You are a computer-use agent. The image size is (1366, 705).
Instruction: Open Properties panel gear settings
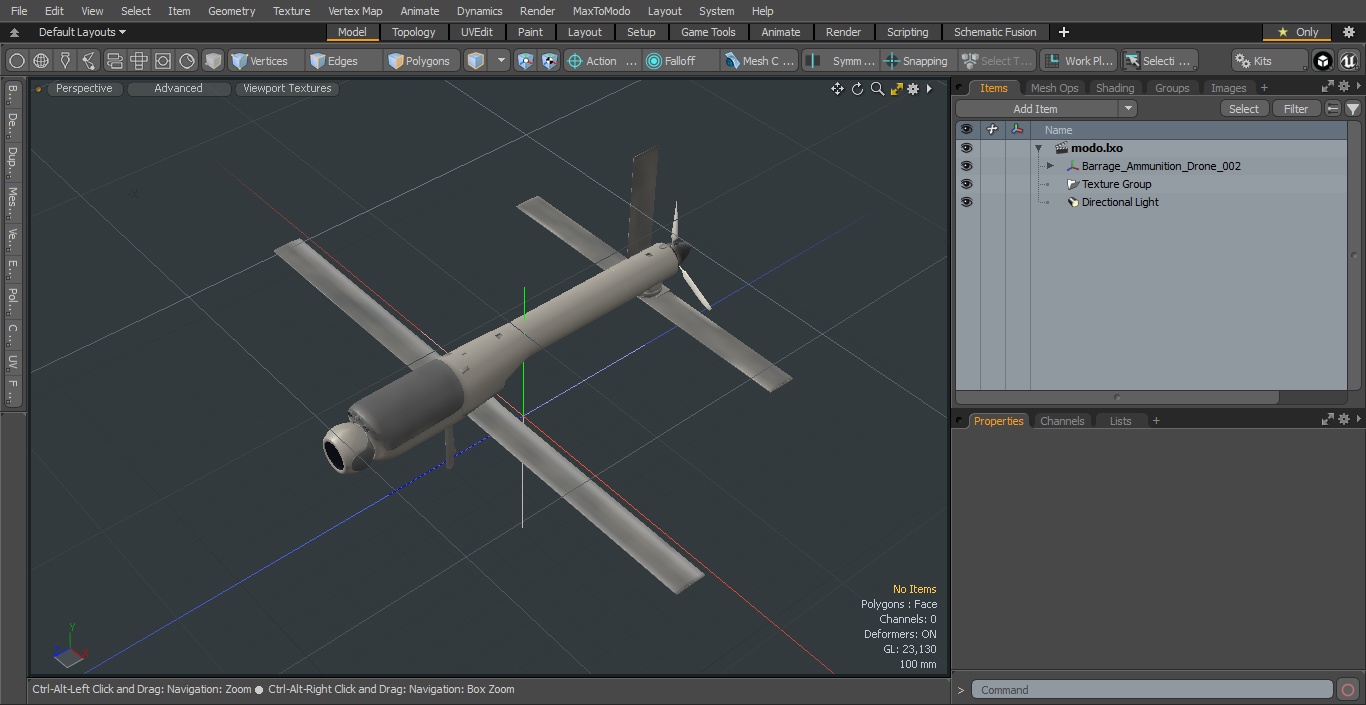1344,420
